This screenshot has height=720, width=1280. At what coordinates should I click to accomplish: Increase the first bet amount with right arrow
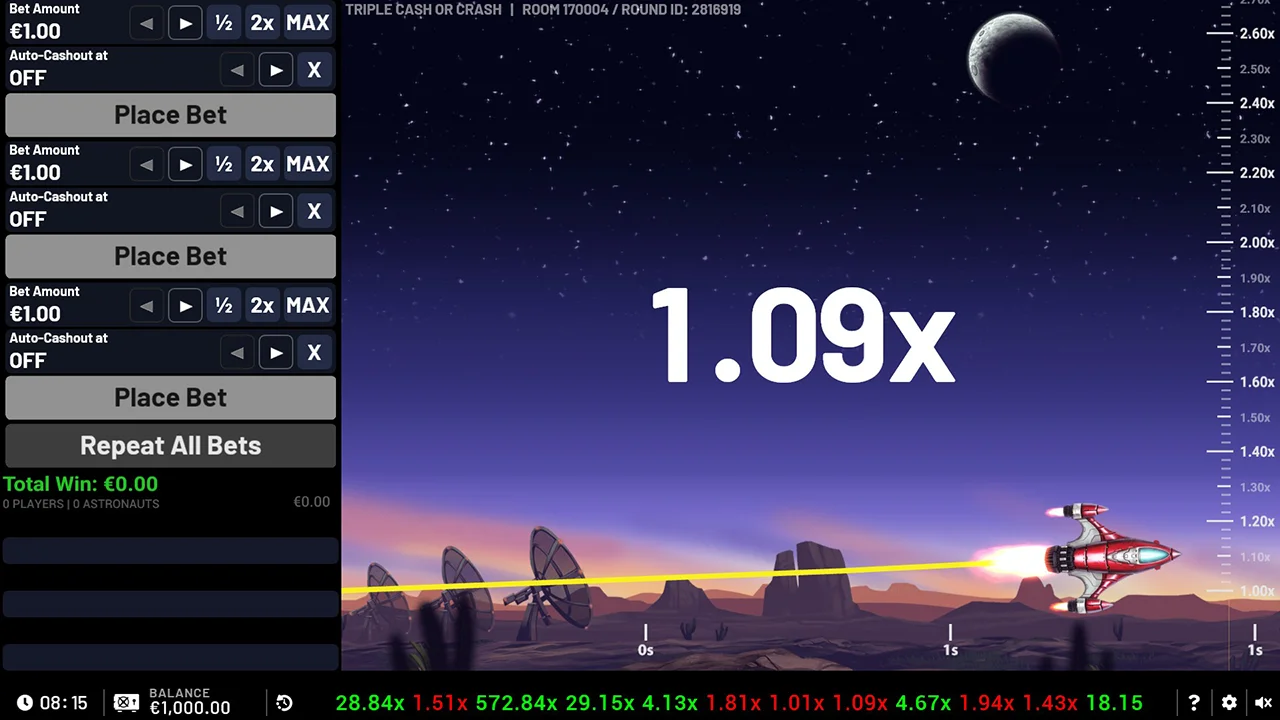[185, 23]
